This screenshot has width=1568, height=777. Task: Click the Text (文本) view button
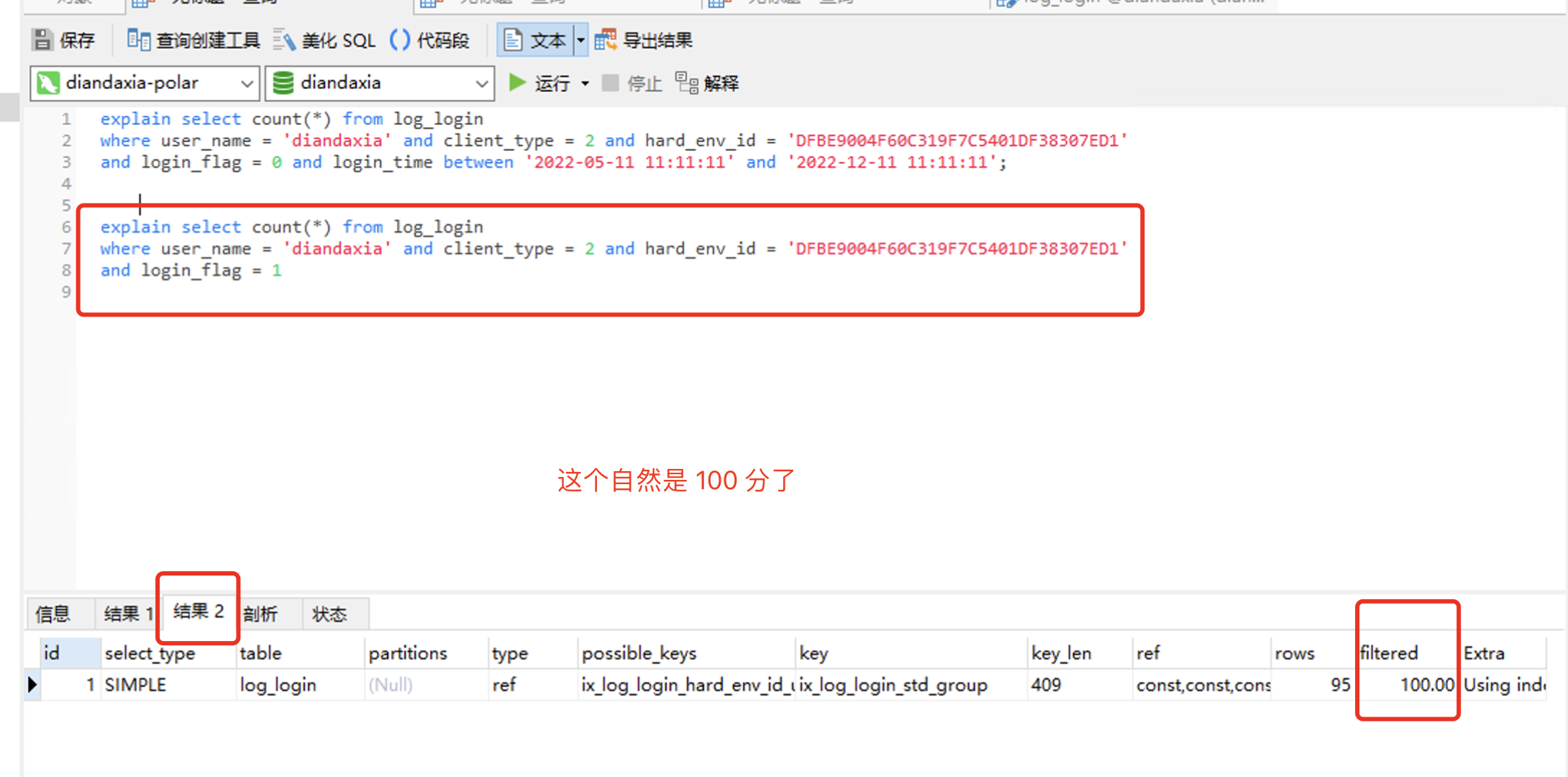(535, 40)
